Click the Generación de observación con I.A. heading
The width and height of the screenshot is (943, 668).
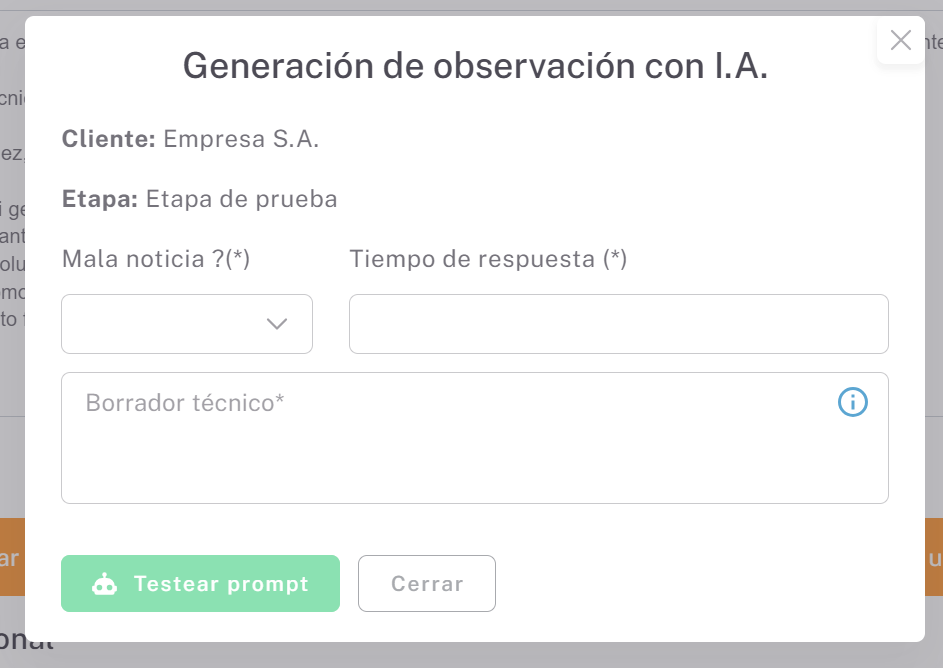point(475,66)
